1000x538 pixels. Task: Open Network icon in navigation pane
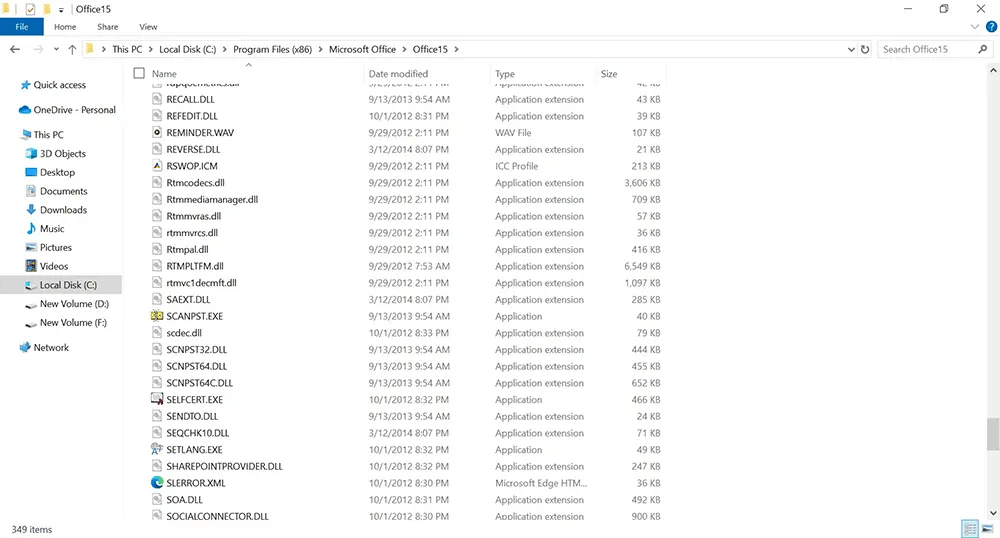point(25,347)
